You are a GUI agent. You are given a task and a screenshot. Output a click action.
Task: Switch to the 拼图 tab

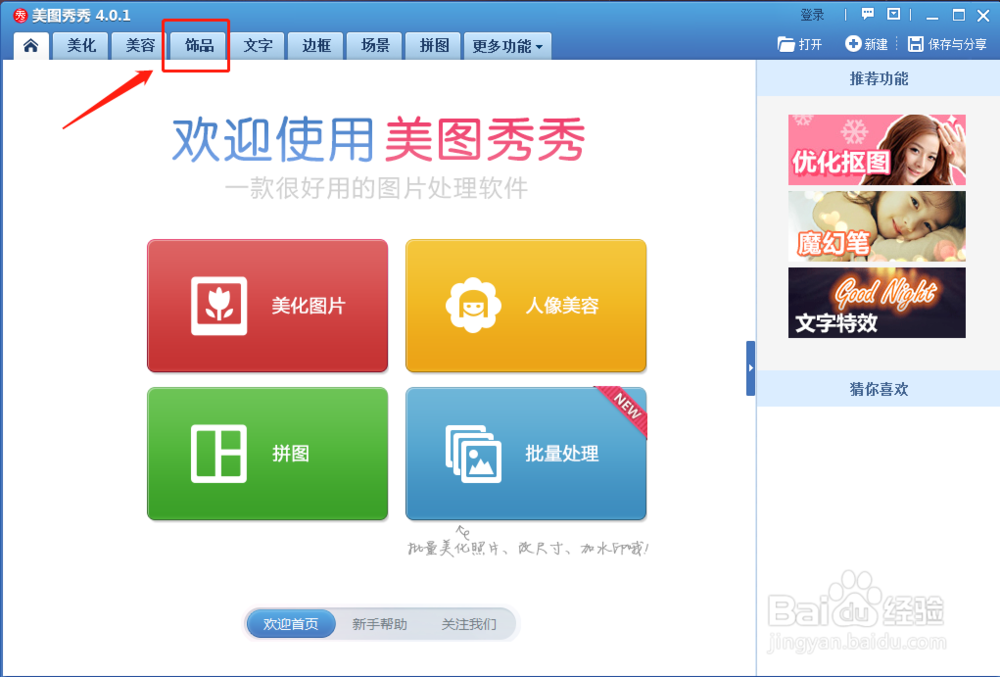click(434, 45)
